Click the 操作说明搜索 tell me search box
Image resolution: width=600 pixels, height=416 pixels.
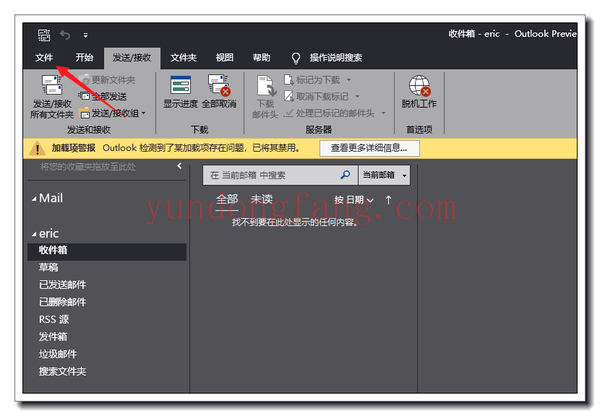336,58
